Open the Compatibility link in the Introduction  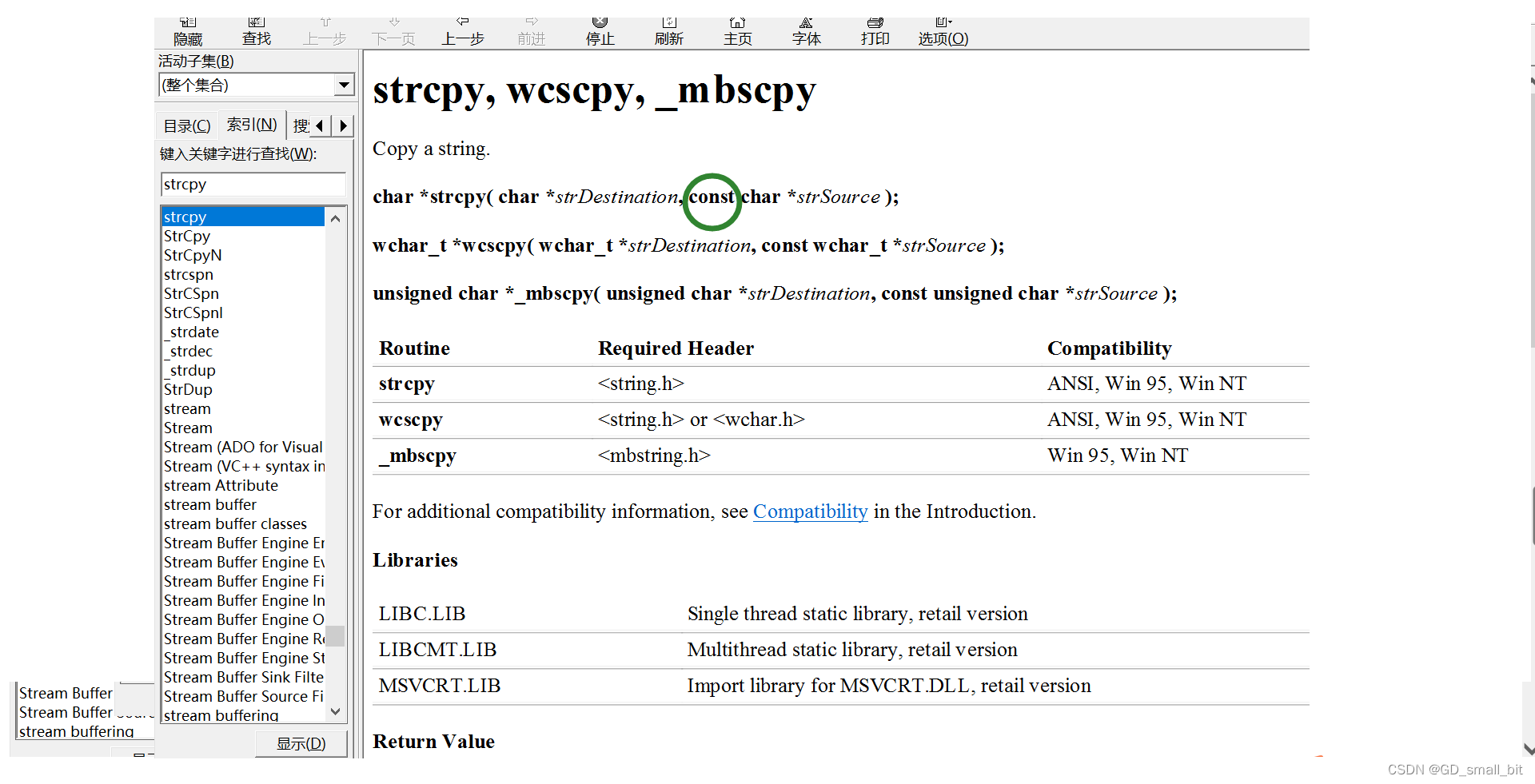pos(810,511)
